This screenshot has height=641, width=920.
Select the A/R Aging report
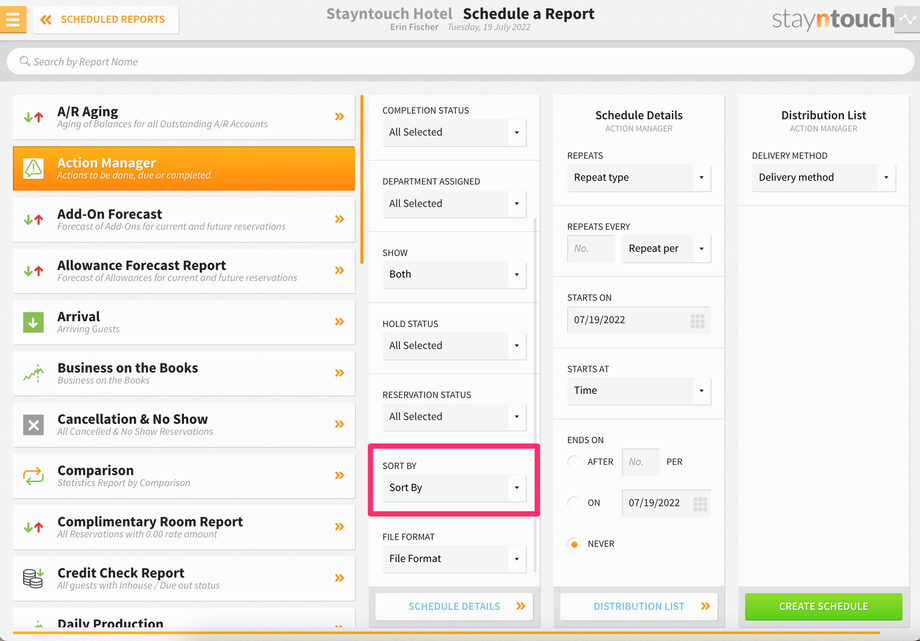(x=184, y=117)
